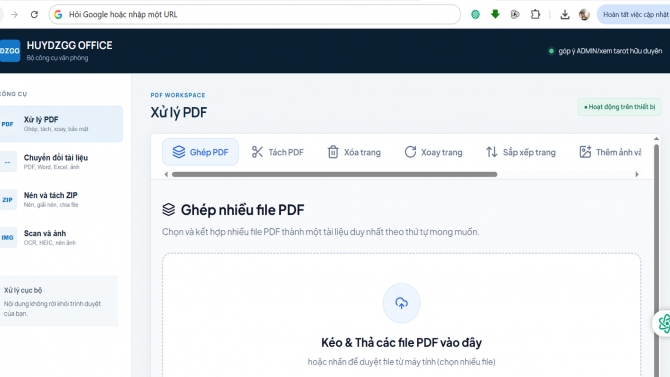
Task: Click the floating atom assistant icon
Action: click(x=663, y=323)
